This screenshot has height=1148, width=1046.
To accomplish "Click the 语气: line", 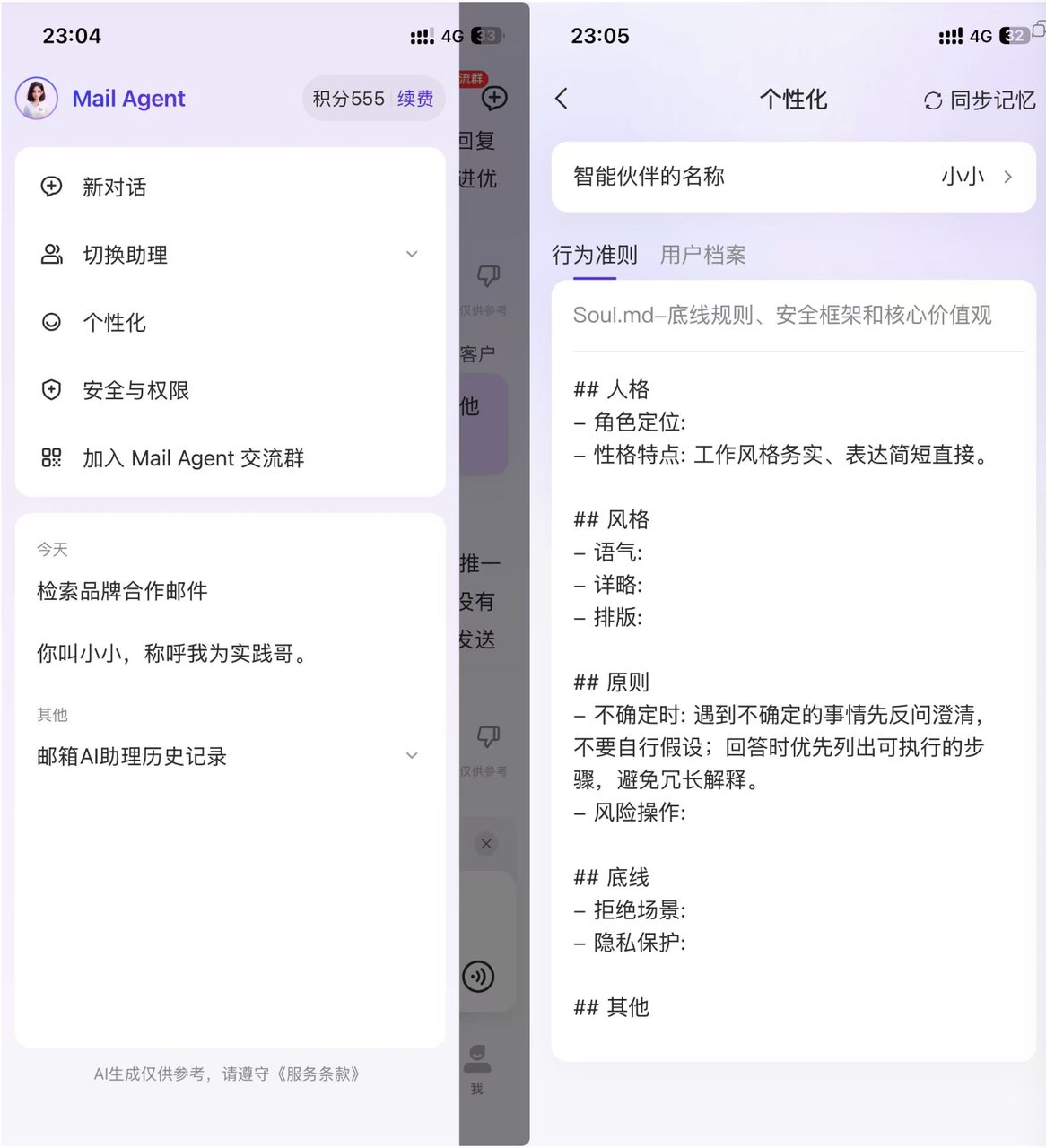I will point(608,552).
